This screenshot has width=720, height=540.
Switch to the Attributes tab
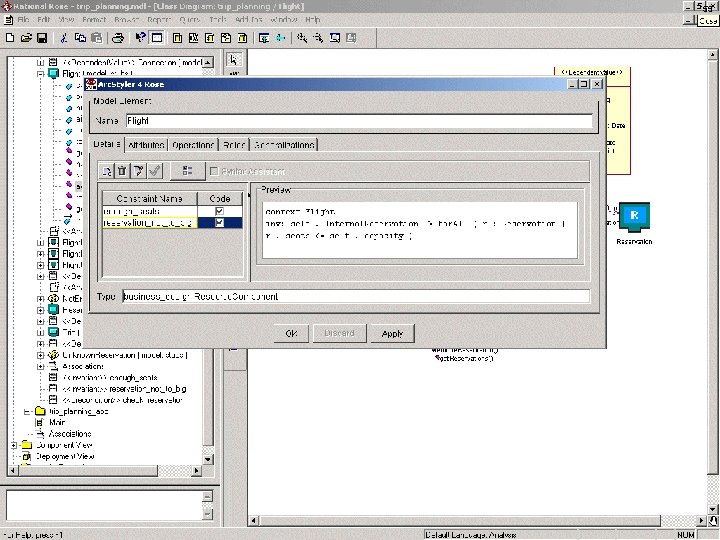[x=146, y=145]
